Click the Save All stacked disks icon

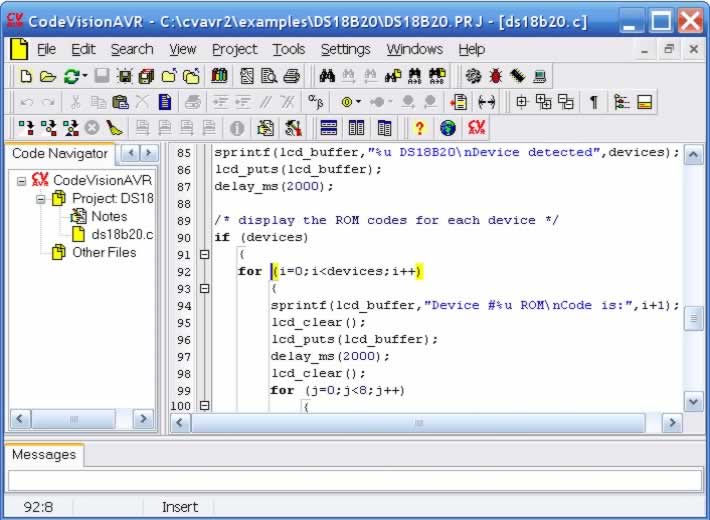(146, 76)
